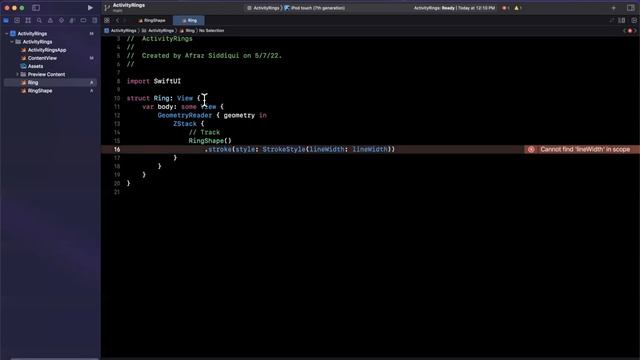Pick the iPod touch run destination

pyautogui.click(x=315, y=8)
